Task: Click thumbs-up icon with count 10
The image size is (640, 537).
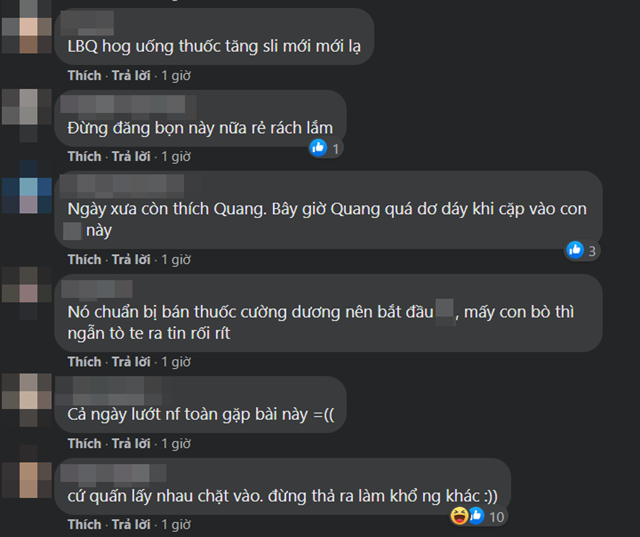Action: coord(476,516)
